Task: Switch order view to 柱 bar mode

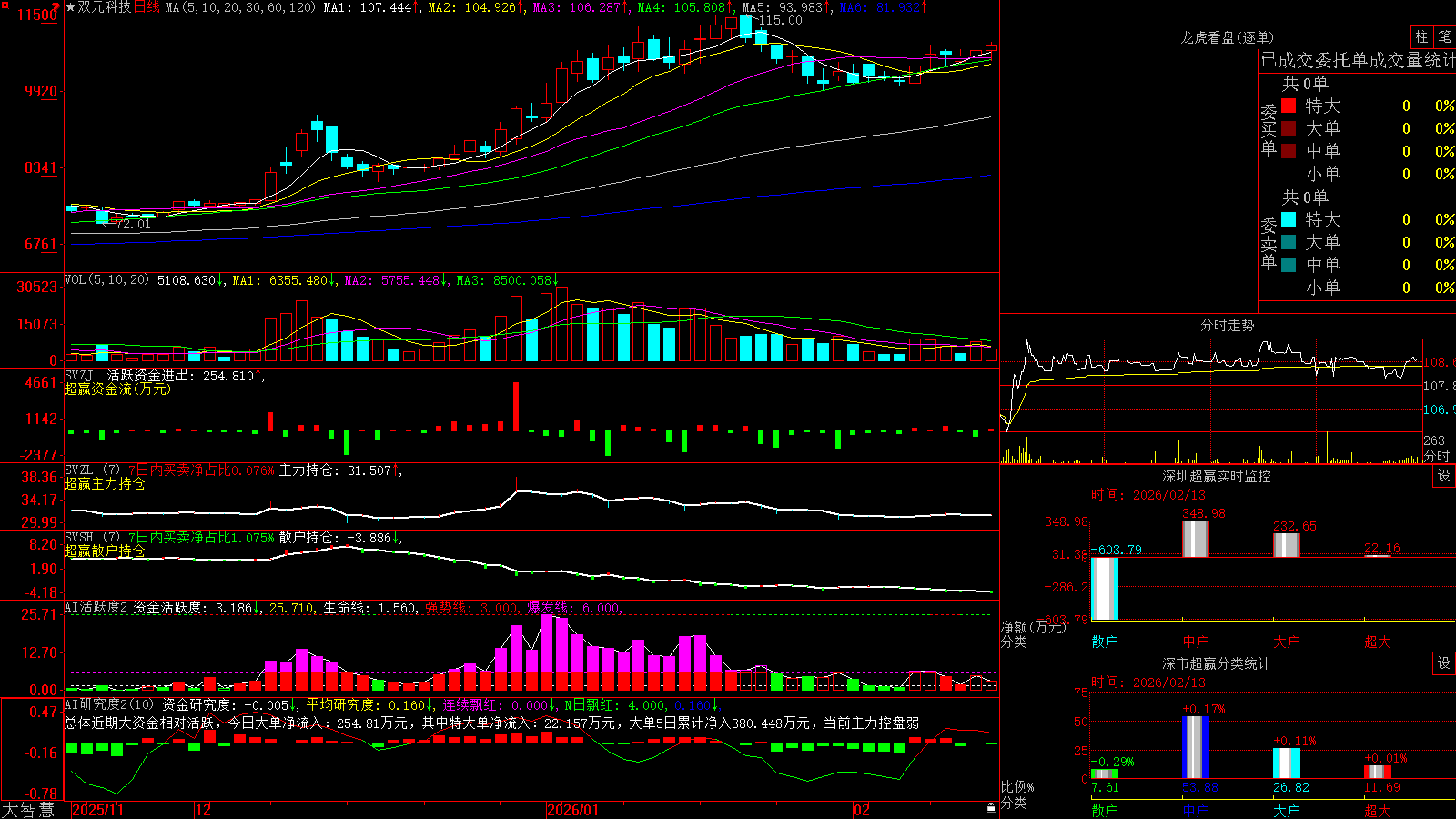Action: click(x=1421, y=37)
